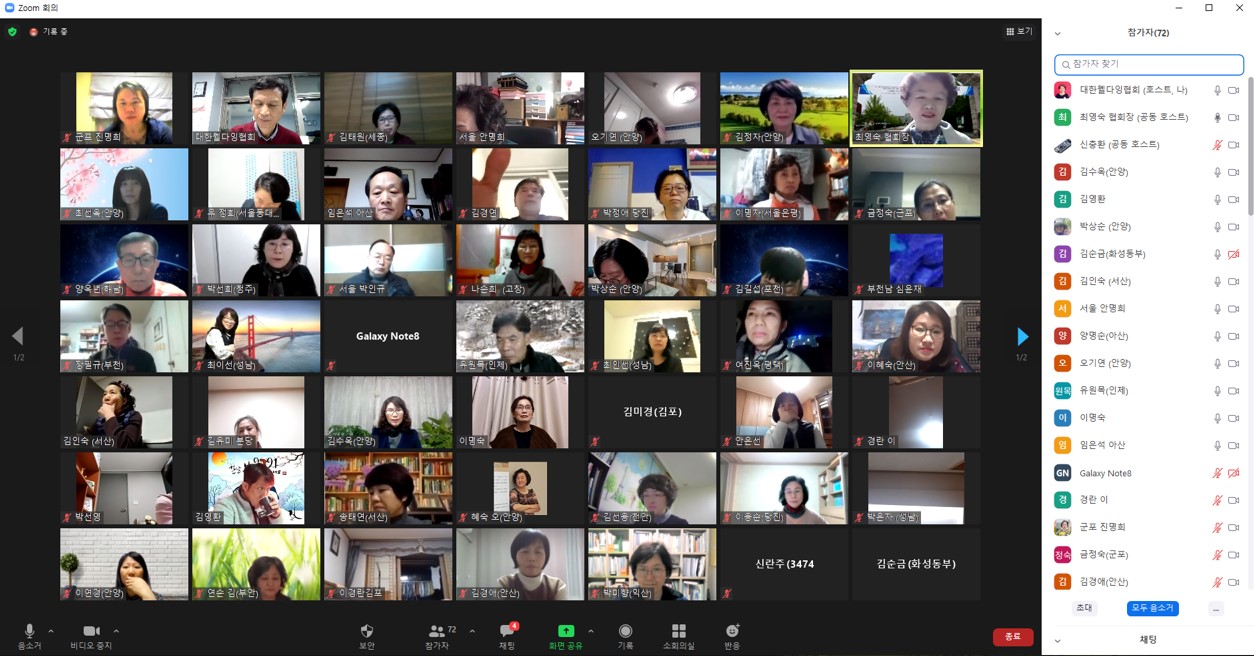Open the 보기 (View) menu
Viewport: 1254px width, 656px height.
pos(1019,32)
